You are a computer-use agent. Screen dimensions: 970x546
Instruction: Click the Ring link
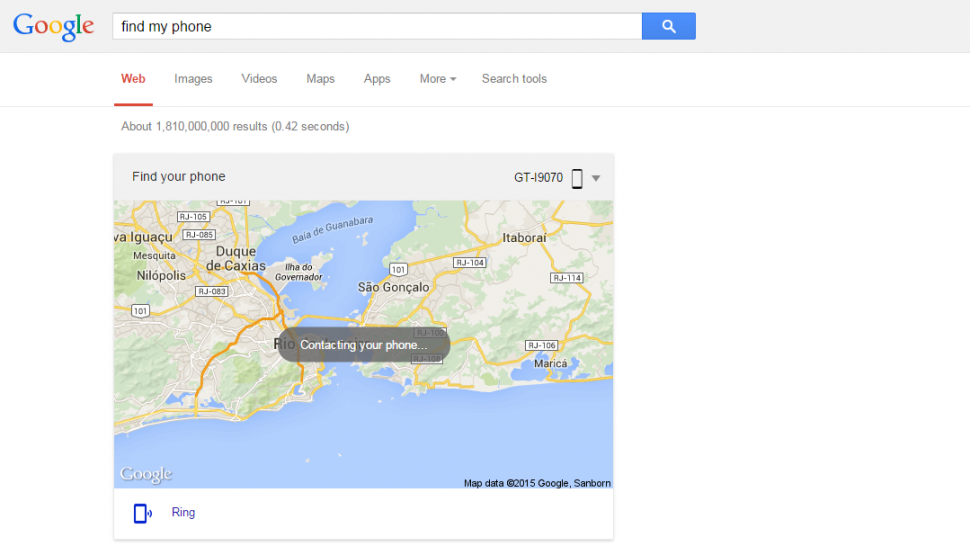pos(183,513)
